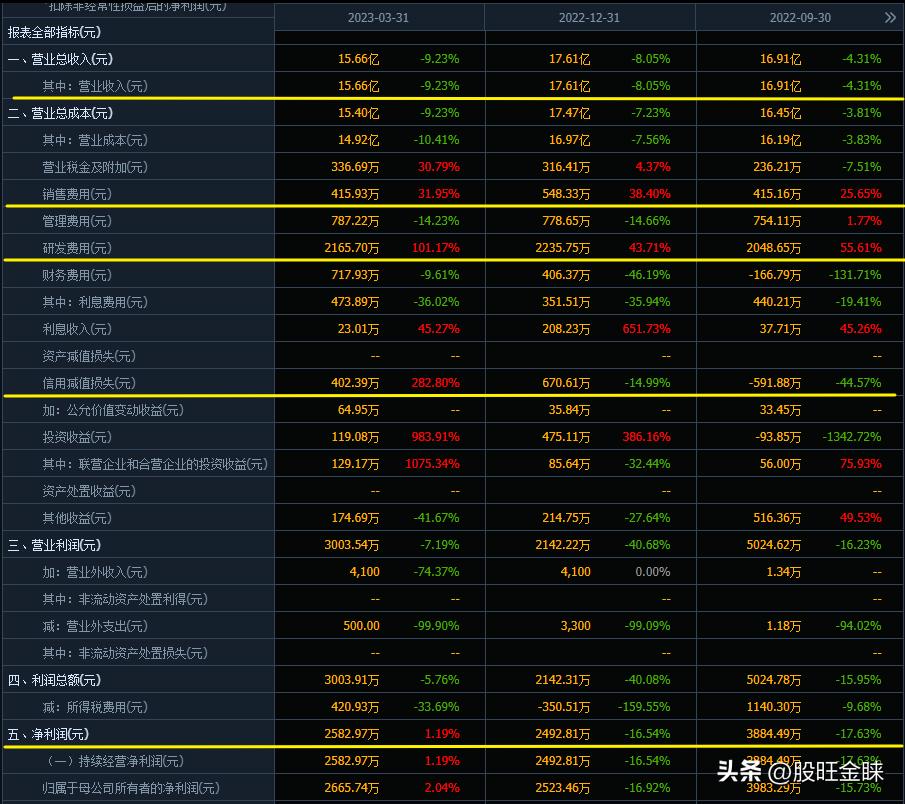Click the 1075.34% associate investment income change

[432, 464]
